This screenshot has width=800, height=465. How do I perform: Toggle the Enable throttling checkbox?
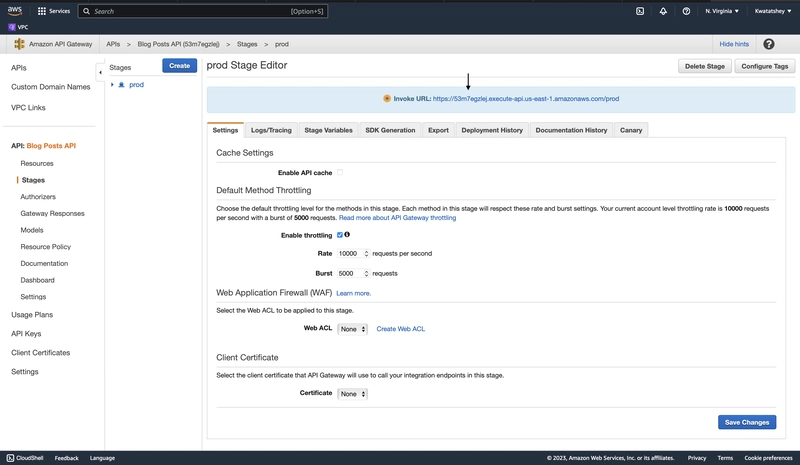point(340,235)
